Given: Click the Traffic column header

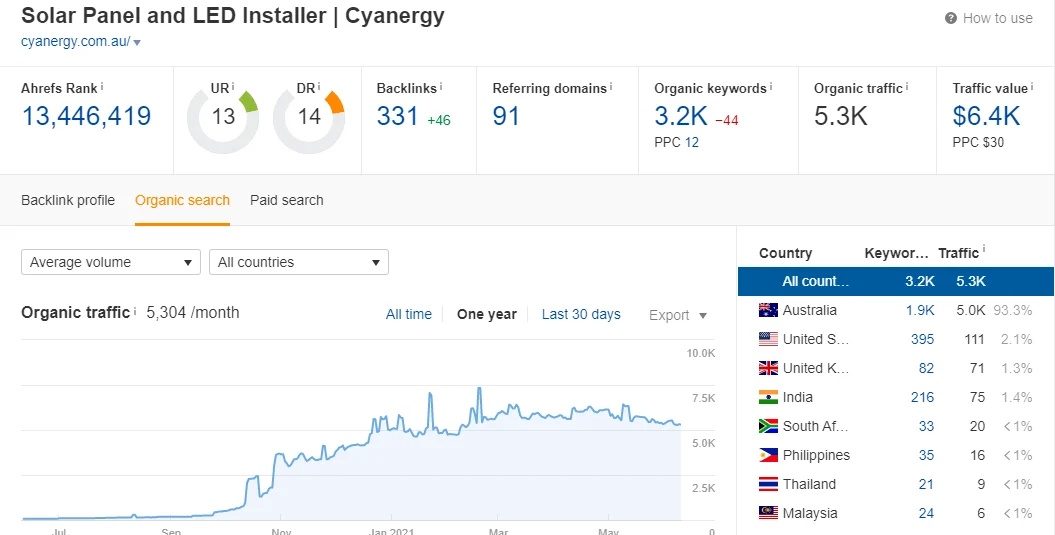Looking at the screenshot, I should (958, 253).
